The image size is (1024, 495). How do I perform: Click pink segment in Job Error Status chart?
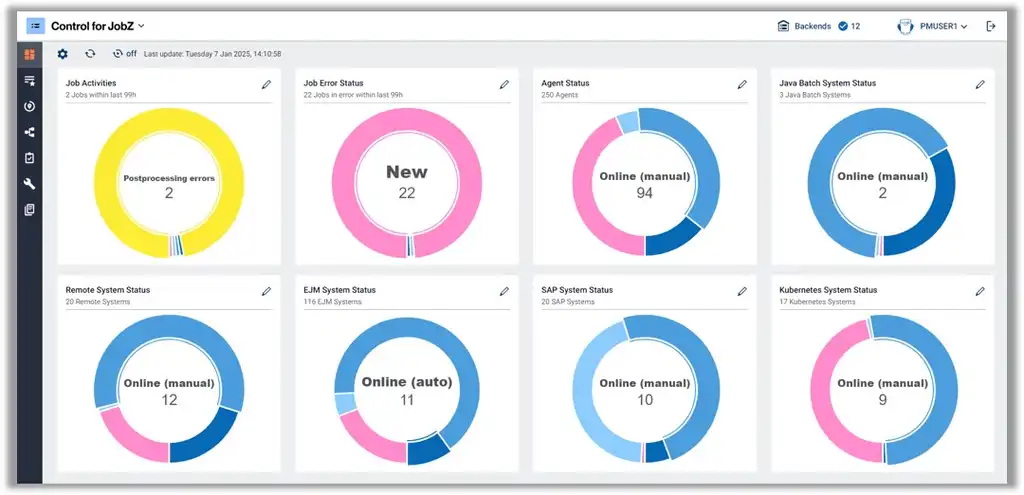click(x=344, y=183)
